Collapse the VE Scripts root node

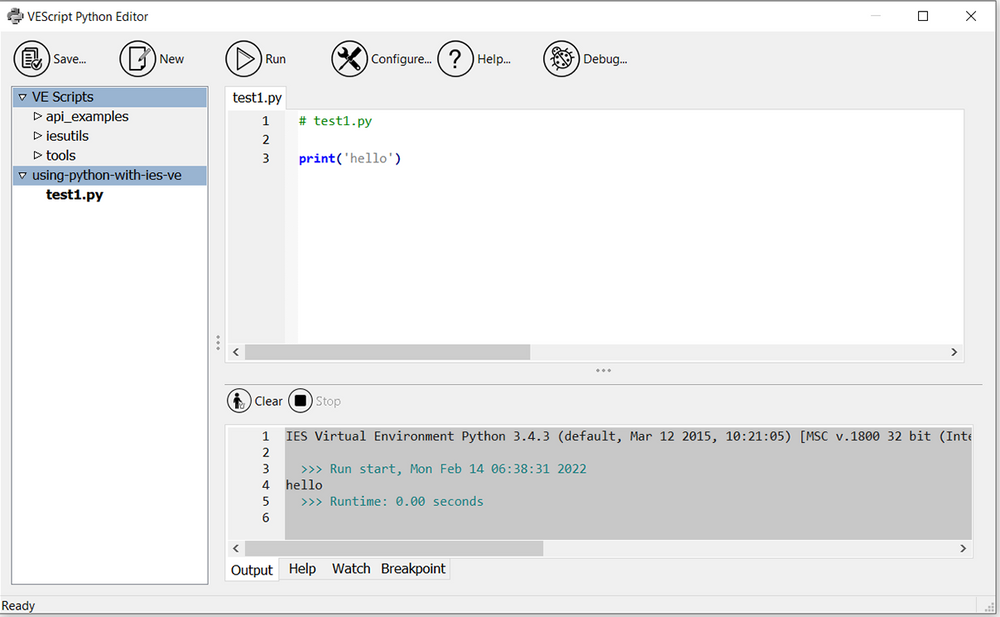pos(21,96)
